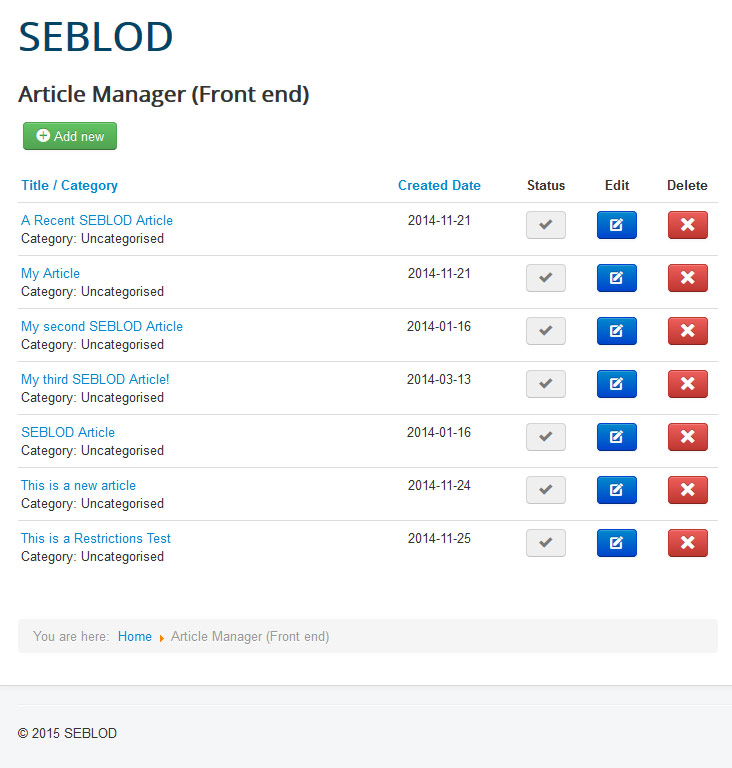Open the My third SEBLOD Article! link
This screenshot has width=732, height=768.
tap(95, 379)
